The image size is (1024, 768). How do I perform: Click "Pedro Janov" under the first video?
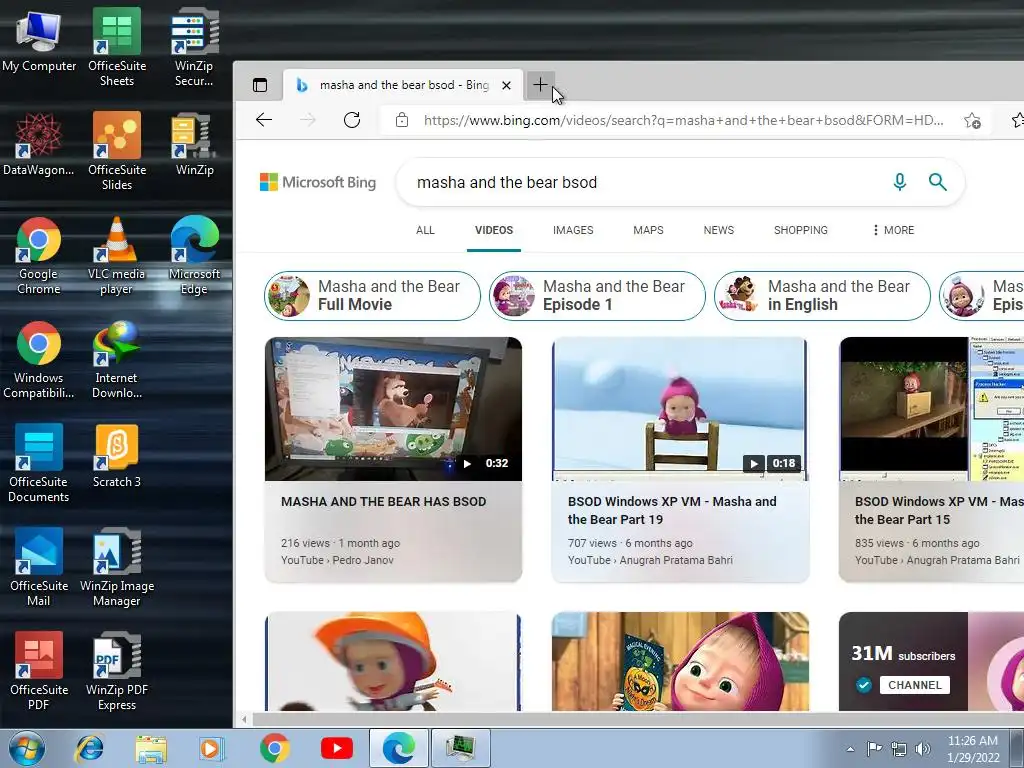click(362, 560)
